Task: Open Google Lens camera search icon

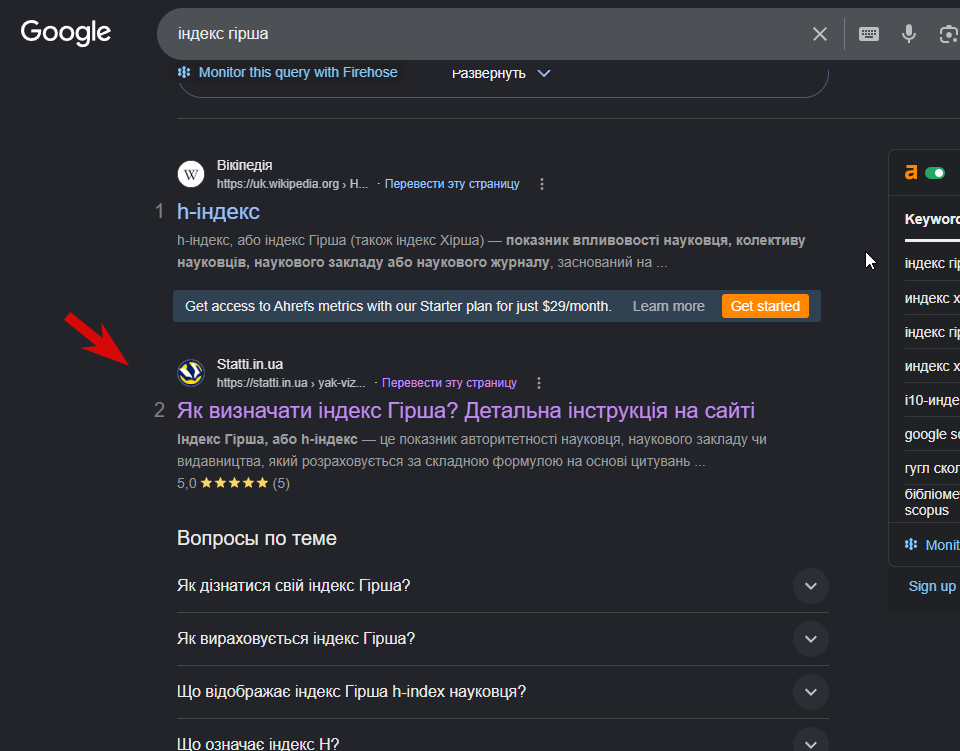Action: click(949, 34)
